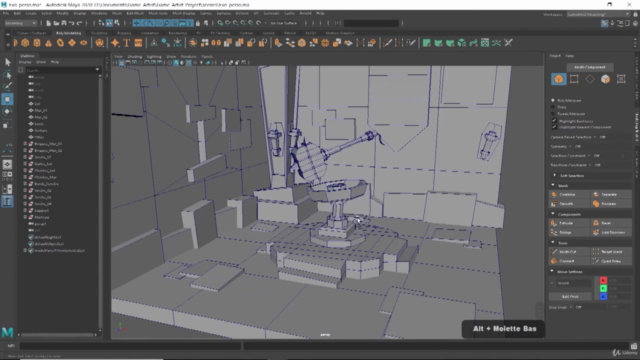Click the Redo arrow icon

pos(80,23)
